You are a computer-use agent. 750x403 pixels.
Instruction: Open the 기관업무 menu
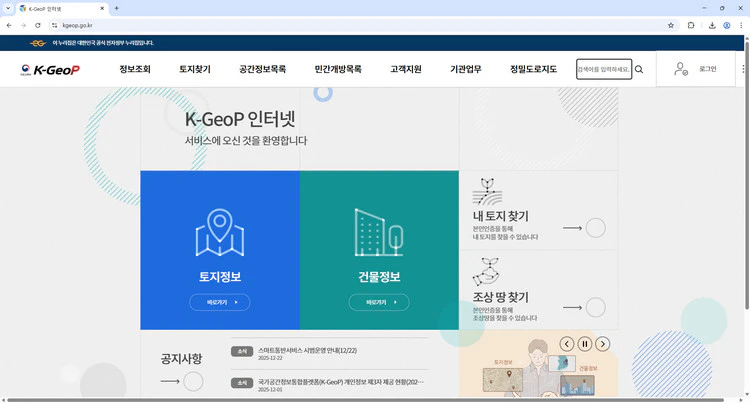coord(465,69)
